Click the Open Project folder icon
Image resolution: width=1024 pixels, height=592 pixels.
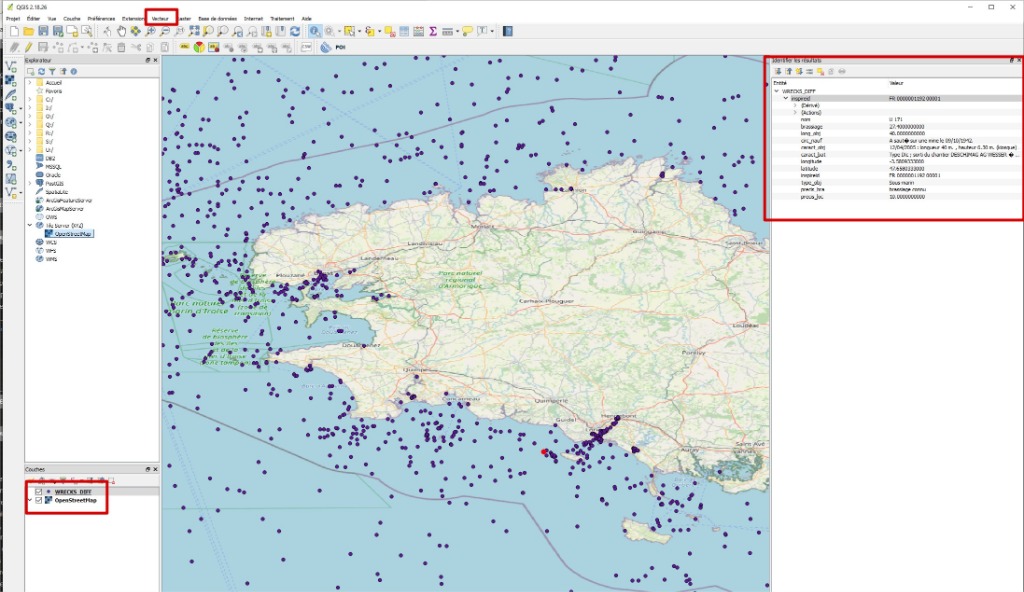click(x=29, y=32)
